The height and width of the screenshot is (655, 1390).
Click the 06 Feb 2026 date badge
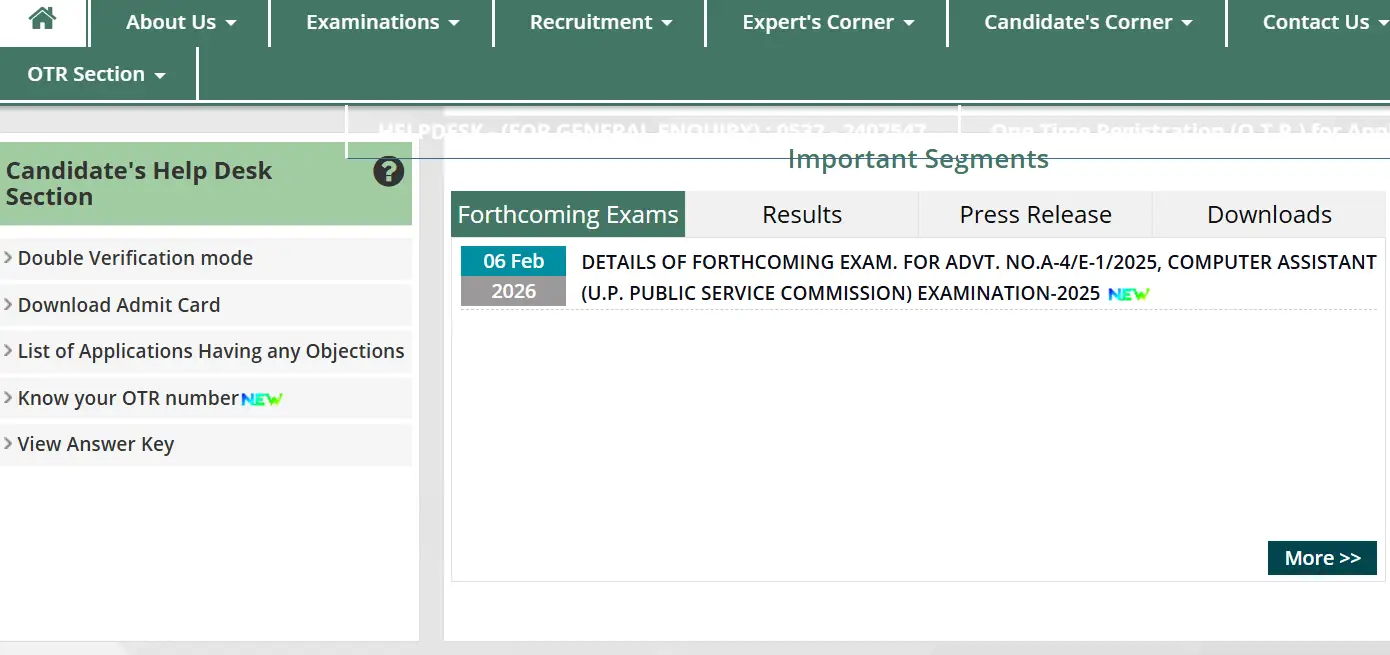513,276
